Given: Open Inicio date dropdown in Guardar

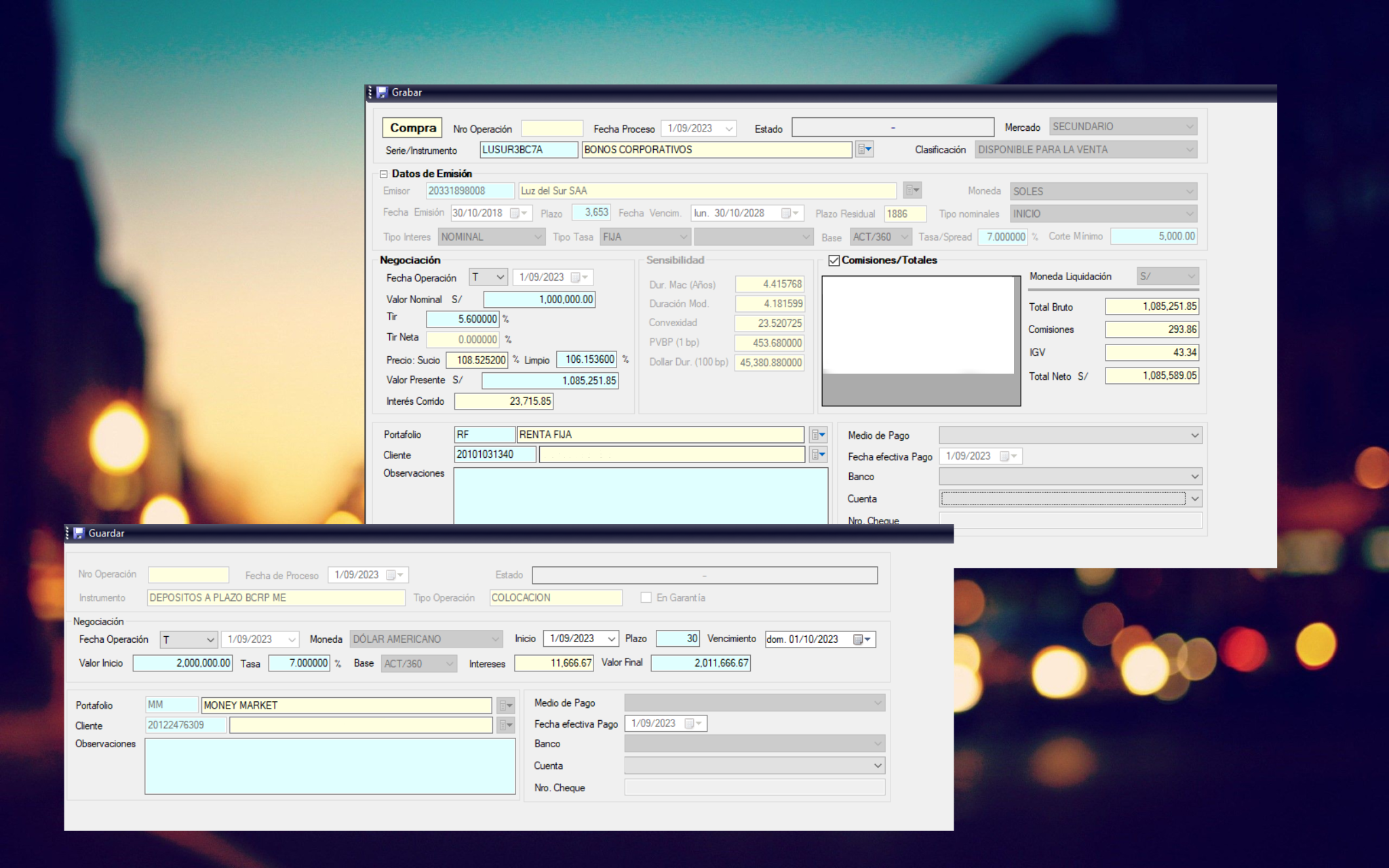Looking at the screenshot, I should point(611,639).
